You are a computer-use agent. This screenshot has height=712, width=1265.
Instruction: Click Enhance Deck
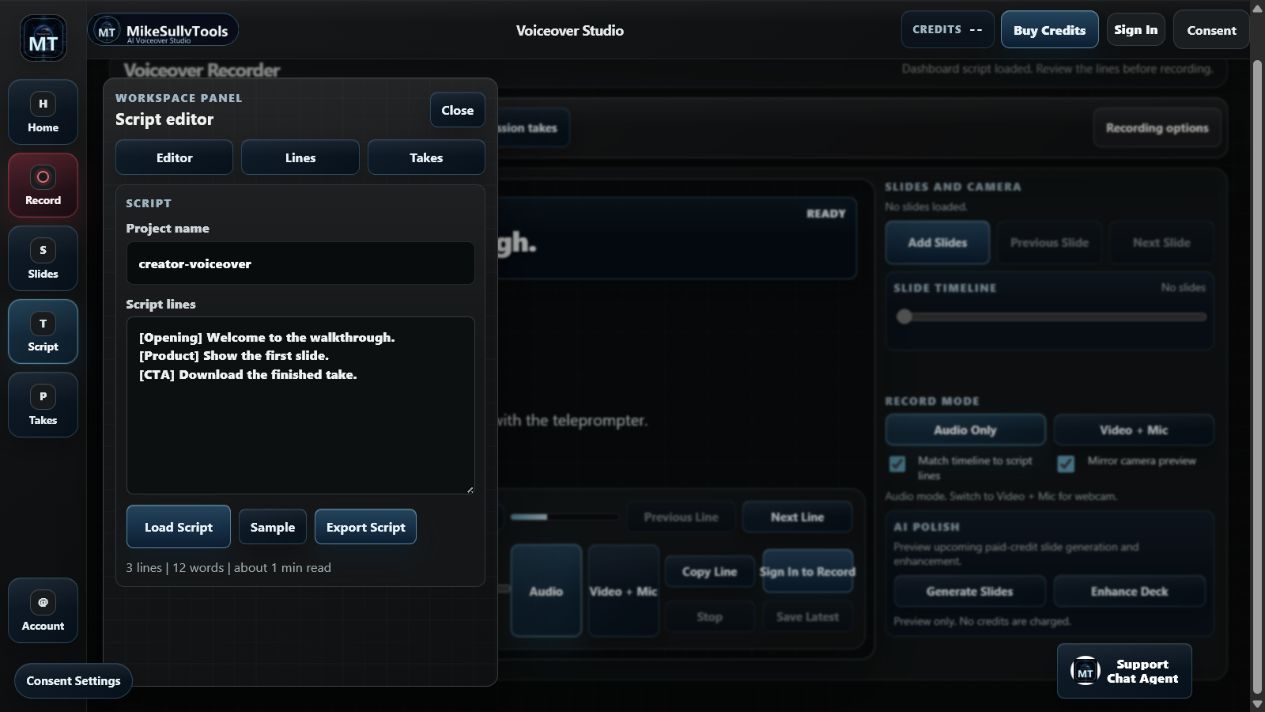pos(1129,591)
